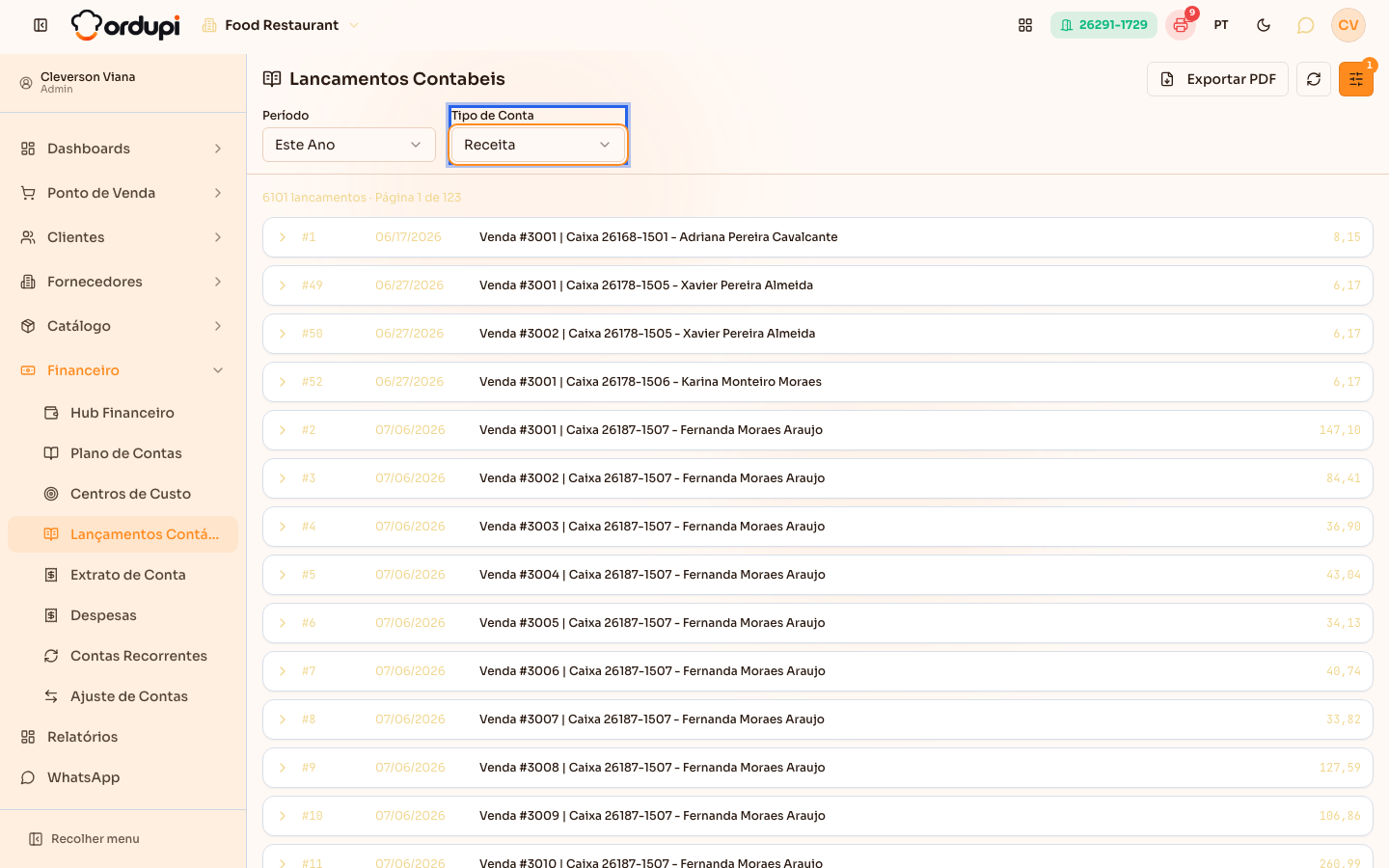Click the 26291-1729 cash register badge

coord(1103,25)
